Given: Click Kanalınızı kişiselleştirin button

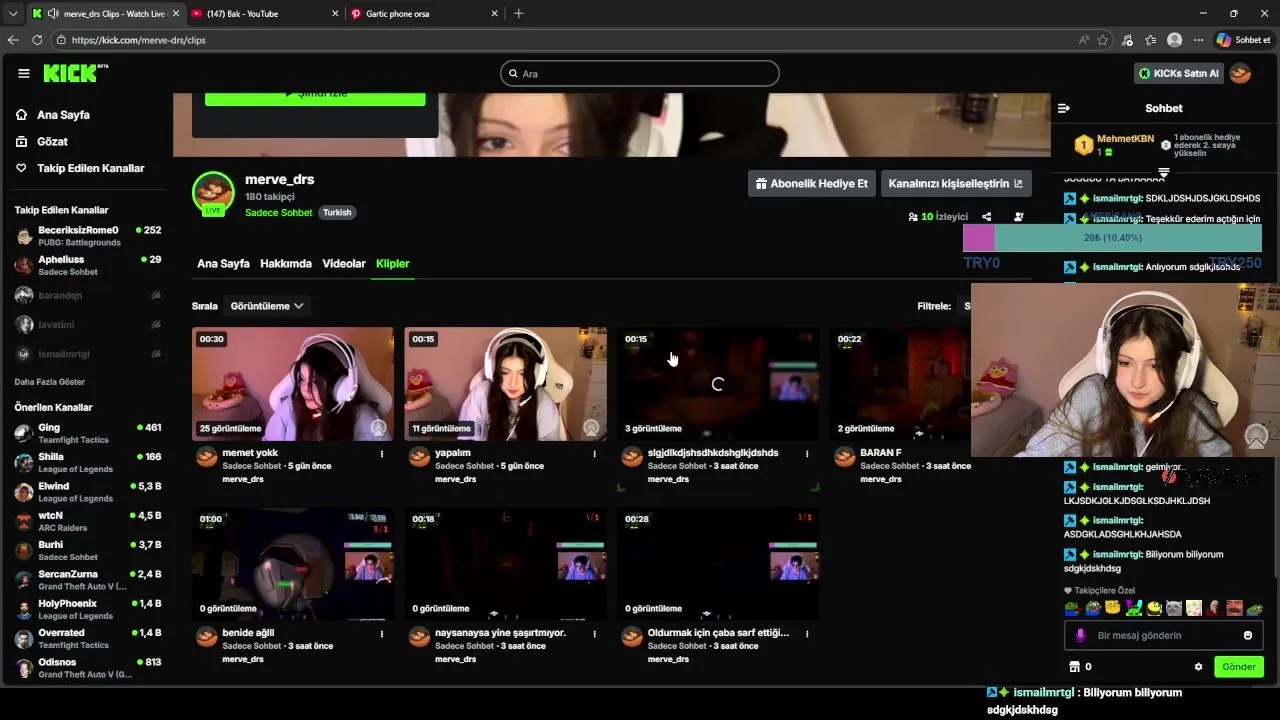Looking at the screenshot, I should click(x=956, y=184).
